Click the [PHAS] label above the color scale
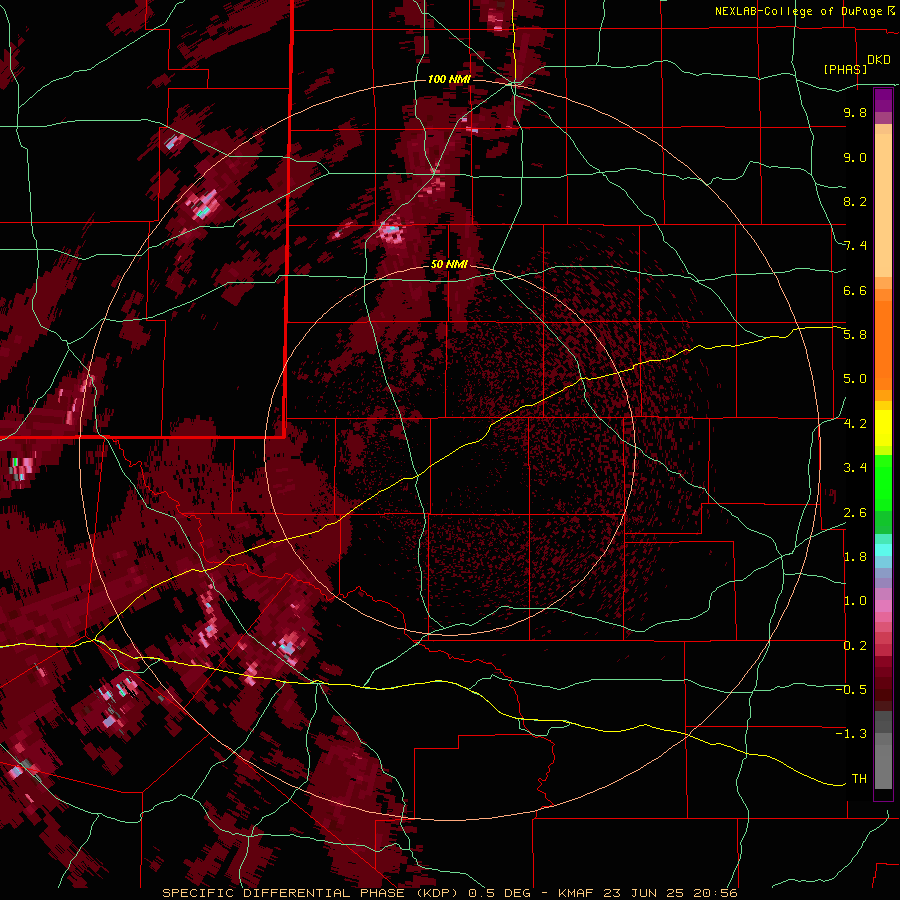 [845, 69]
